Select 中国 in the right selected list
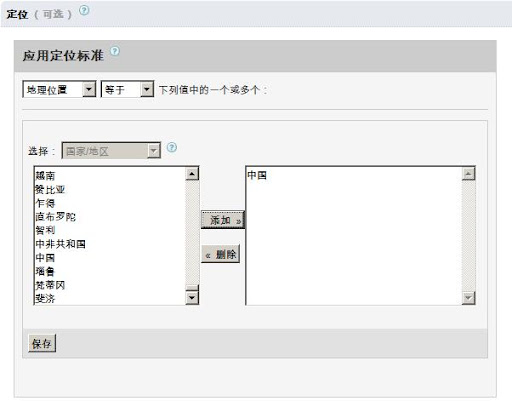This screenshot has height=401, width=512. (354, 175)
